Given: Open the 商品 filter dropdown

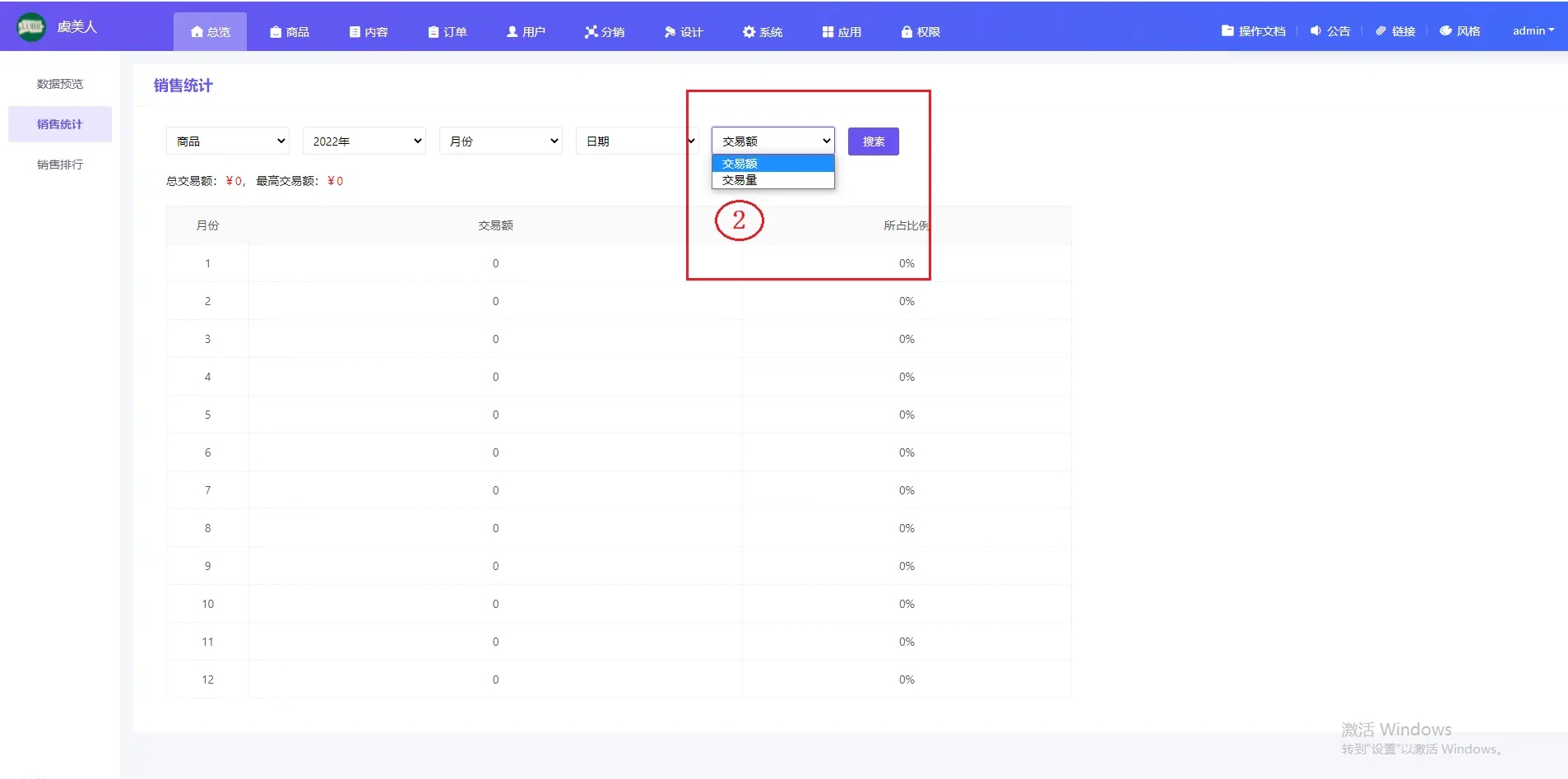Looking at the screenshot, I should [228, 141].
